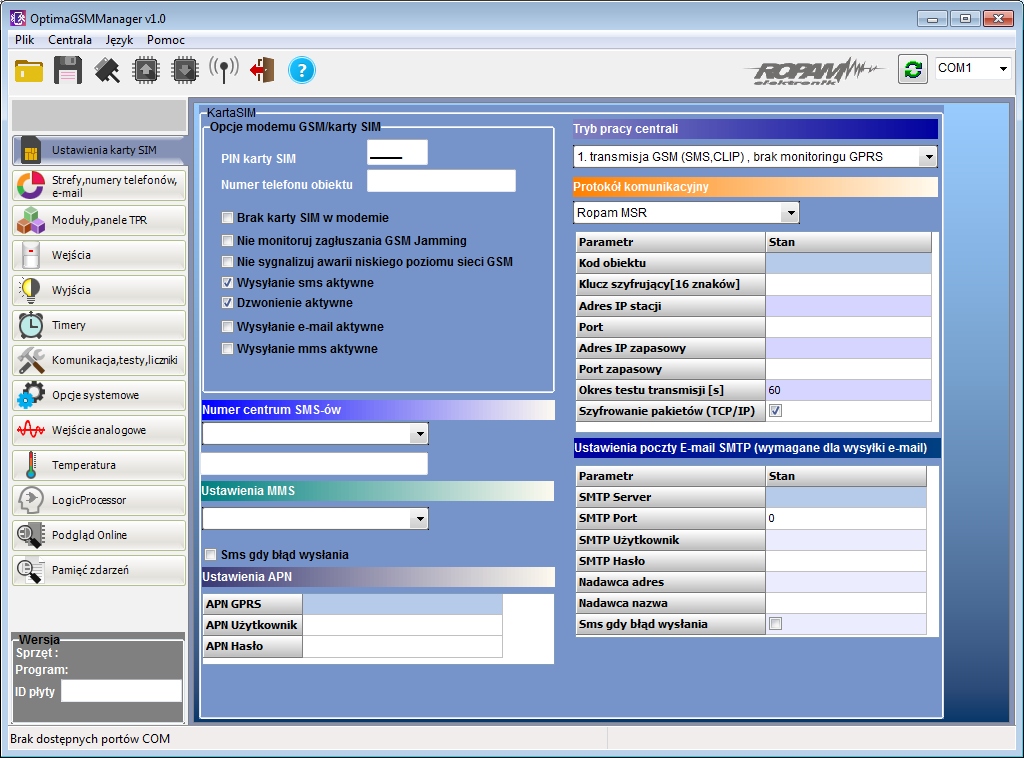The image size is (1024, 758).
Task: Click the 'Numer telefonu obiektu' input field
Action: click(441, 181)
